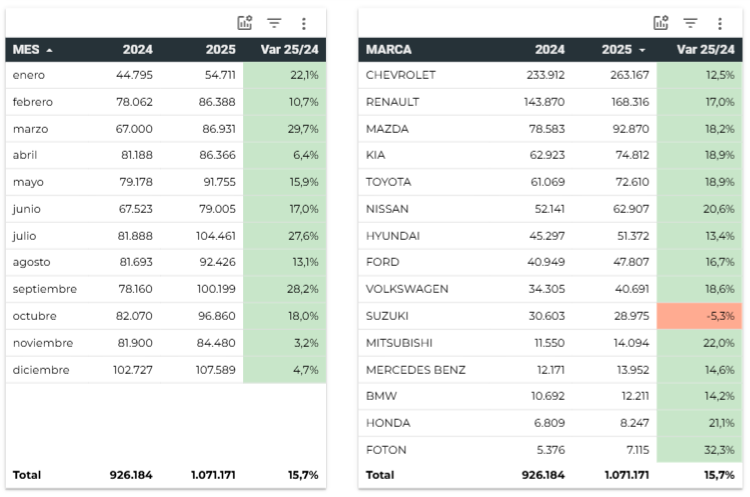This screenshot has height=497, width=750.
Task: Select the diciembre month row
Action: pos(41,369)
